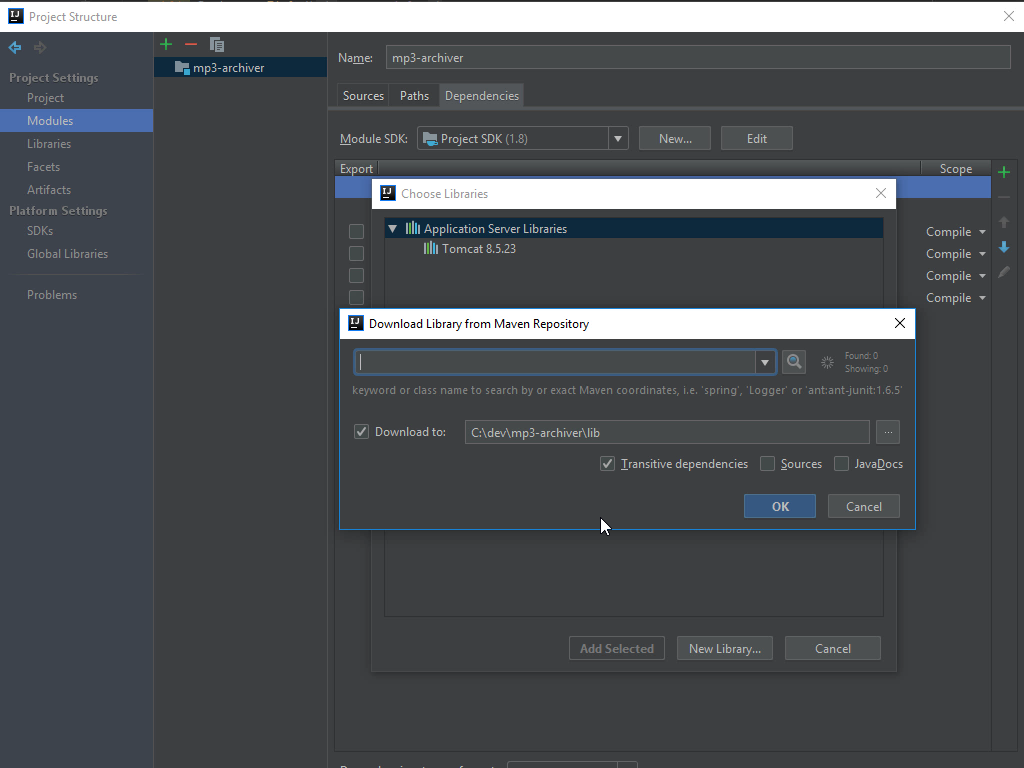Go back using the blue back arrow
The width and height of the screenshot is (1024, 768).
15,47
